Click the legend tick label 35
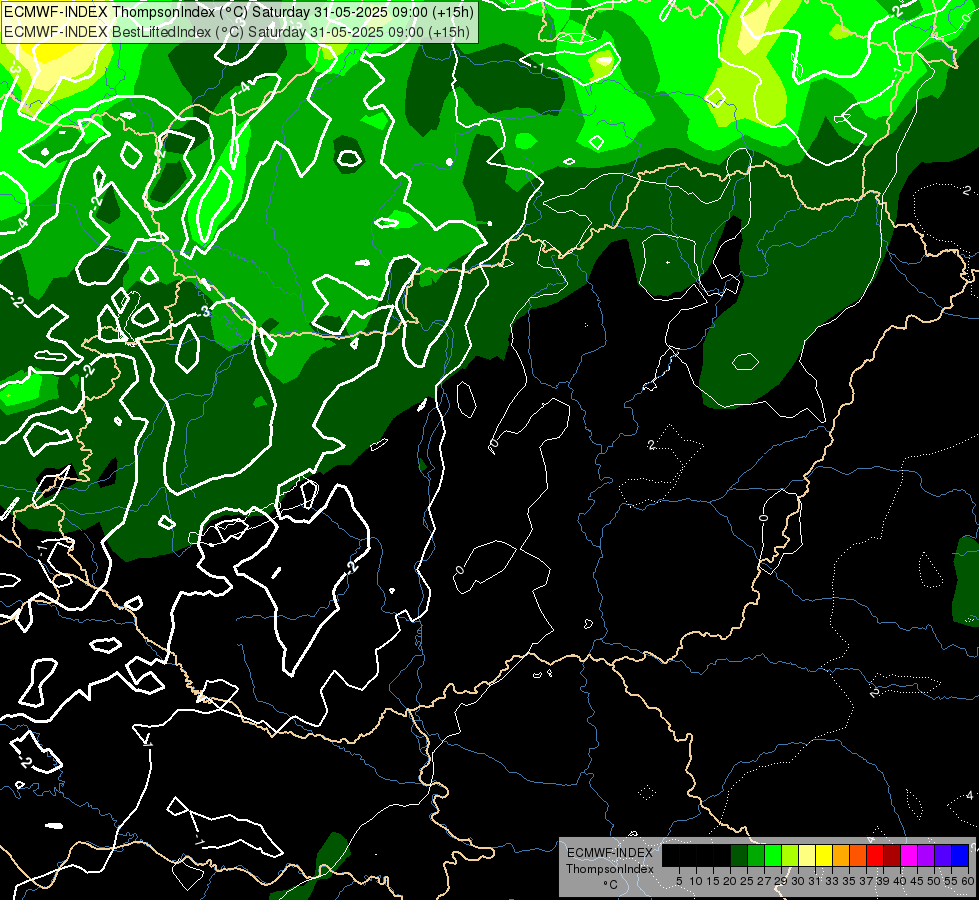The width and height of the screenshot is (979, 900). (x=850, y=881)
